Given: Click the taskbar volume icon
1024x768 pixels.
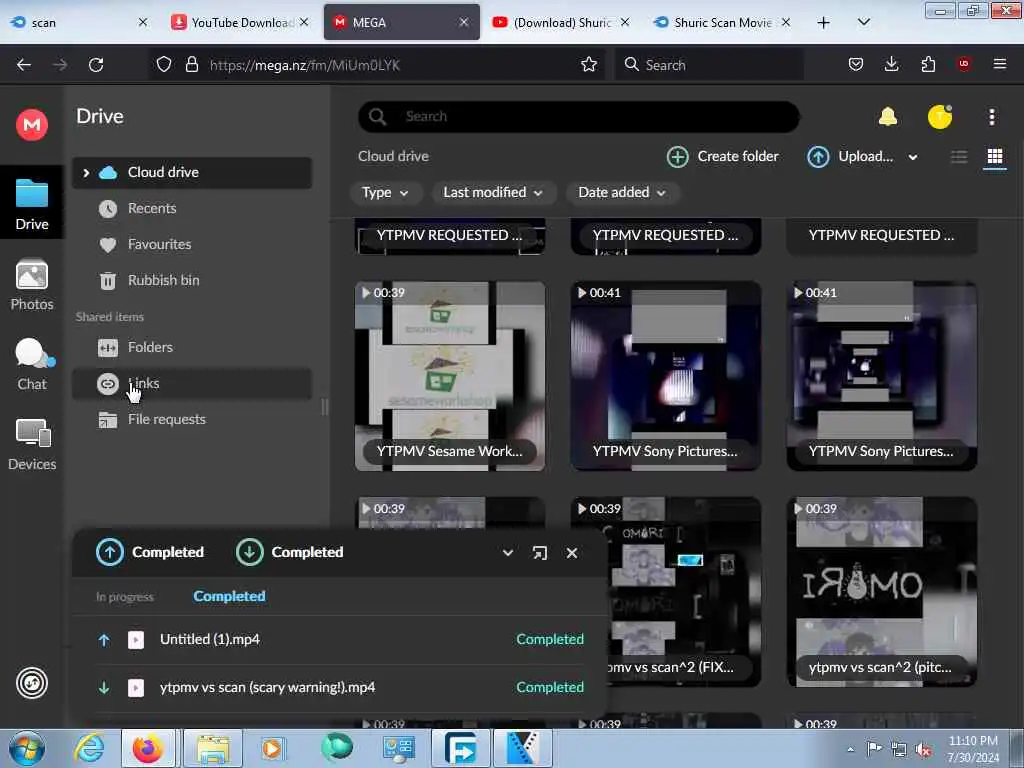Looking at the screenshot, I should [923, 750].
